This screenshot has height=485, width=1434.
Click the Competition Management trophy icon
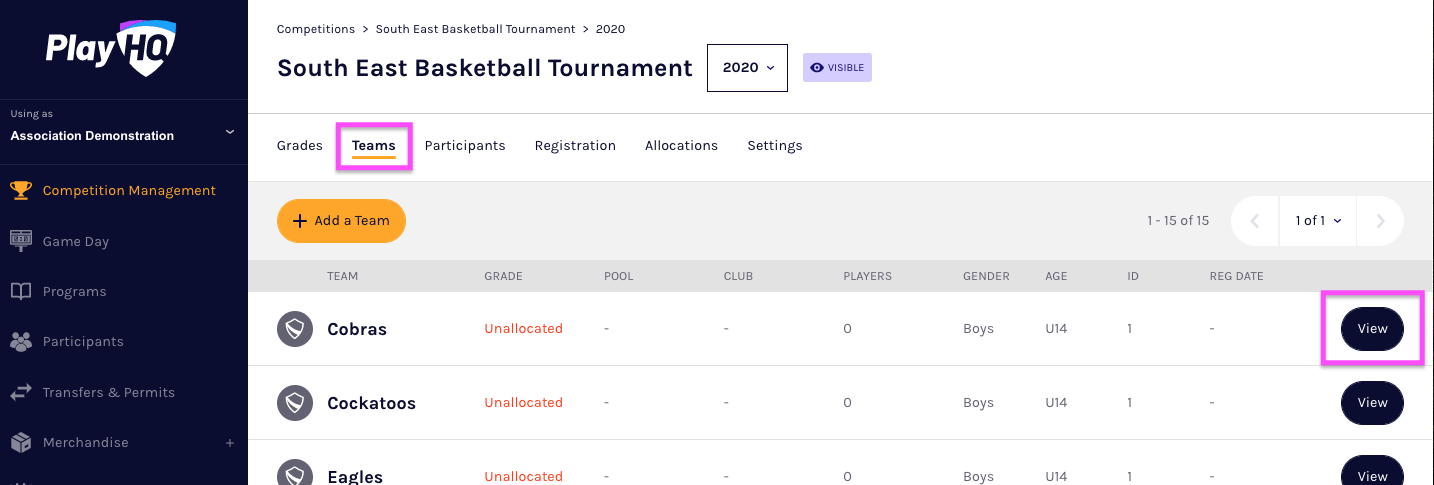tap(21, 190)
